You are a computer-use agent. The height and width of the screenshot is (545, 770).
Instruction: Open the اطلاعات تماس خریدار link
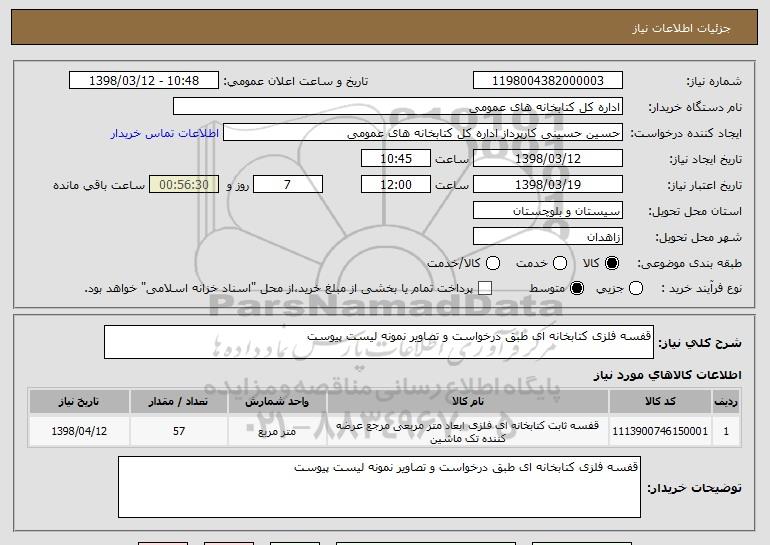pos(165,134)
